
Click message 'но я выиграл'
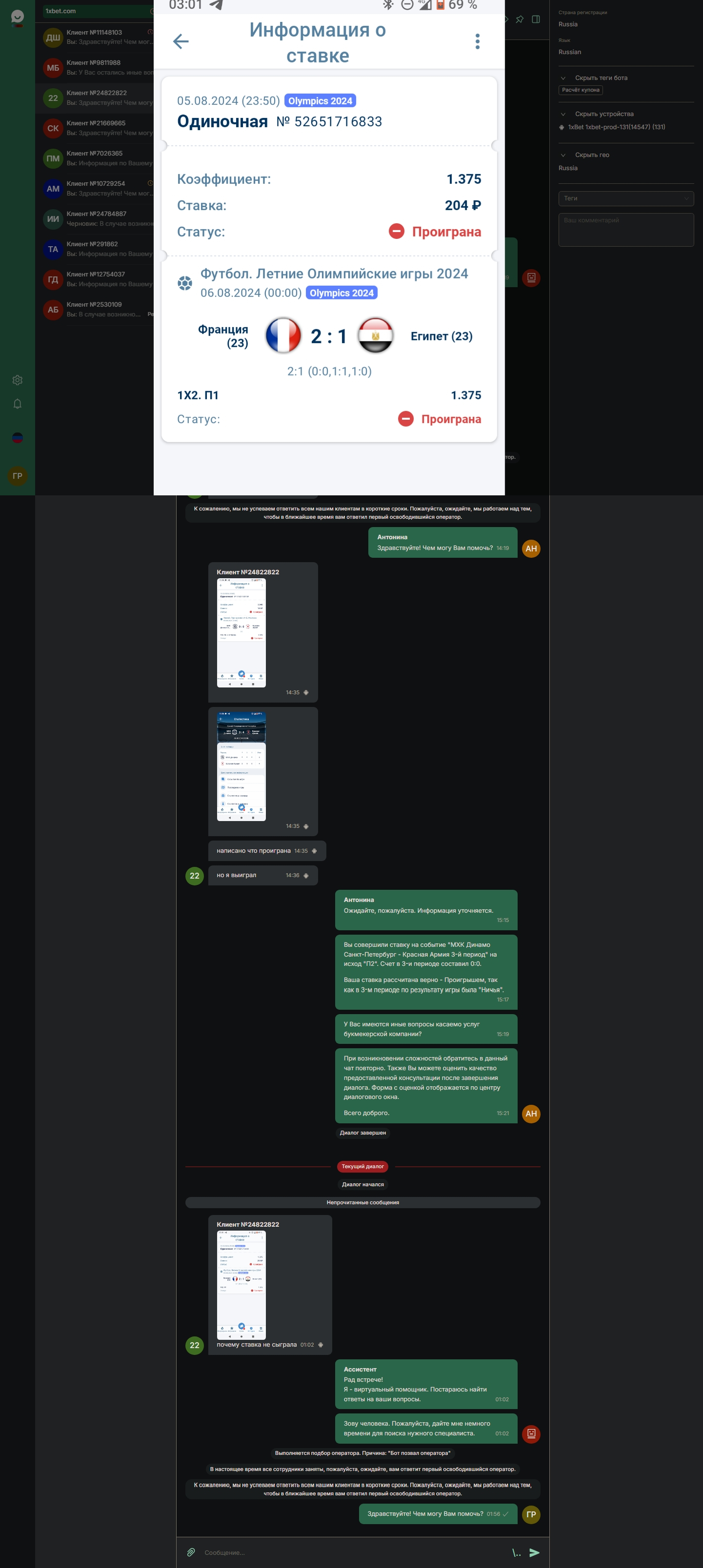(262, 875)
